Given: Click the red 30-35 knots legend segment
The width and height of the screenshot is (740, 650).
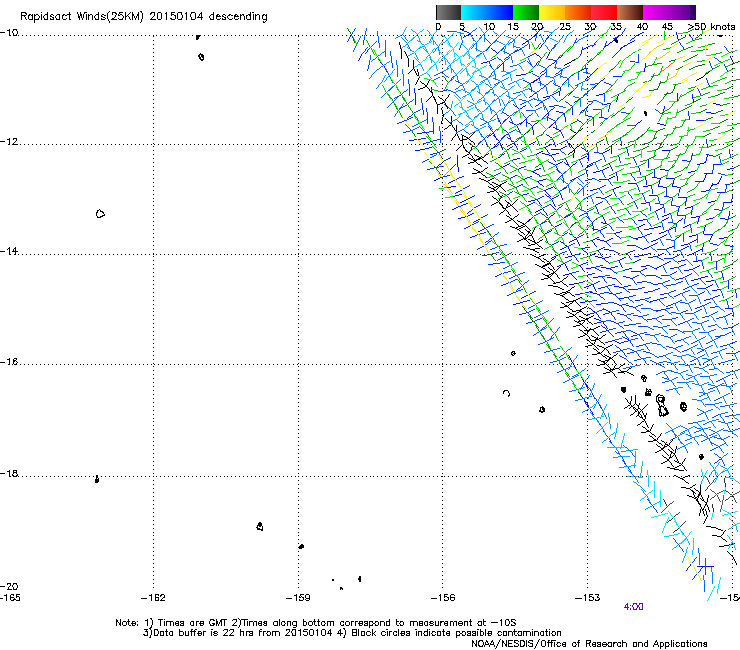Looking at the screenshot, I should coord(604,12).
